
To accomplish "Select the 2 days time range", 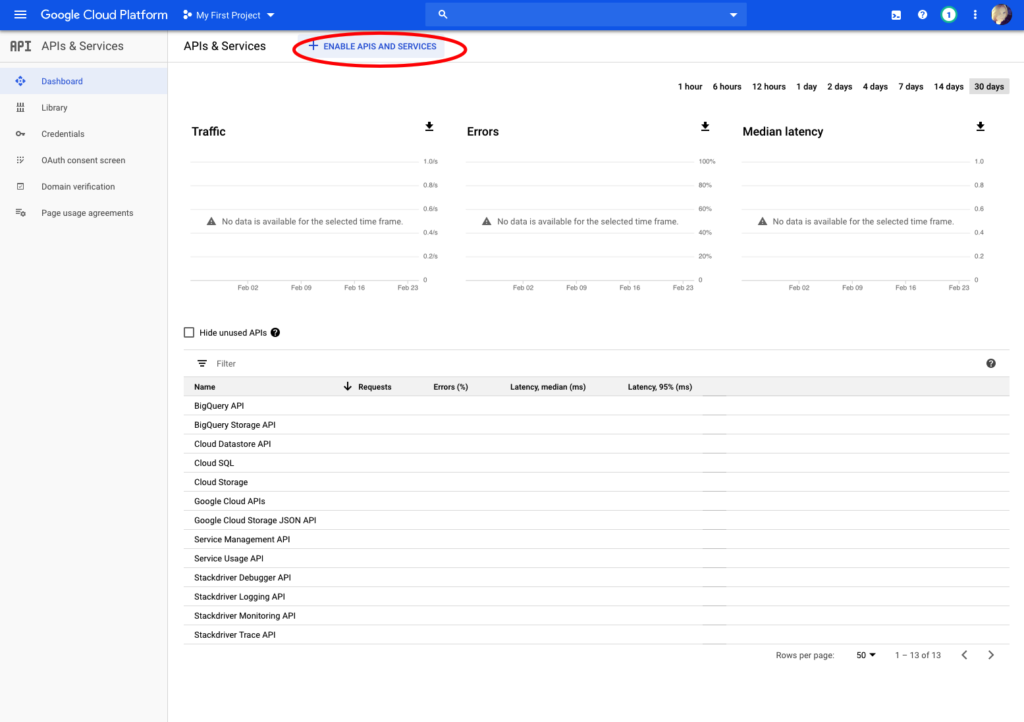I will tap(840, 86).
